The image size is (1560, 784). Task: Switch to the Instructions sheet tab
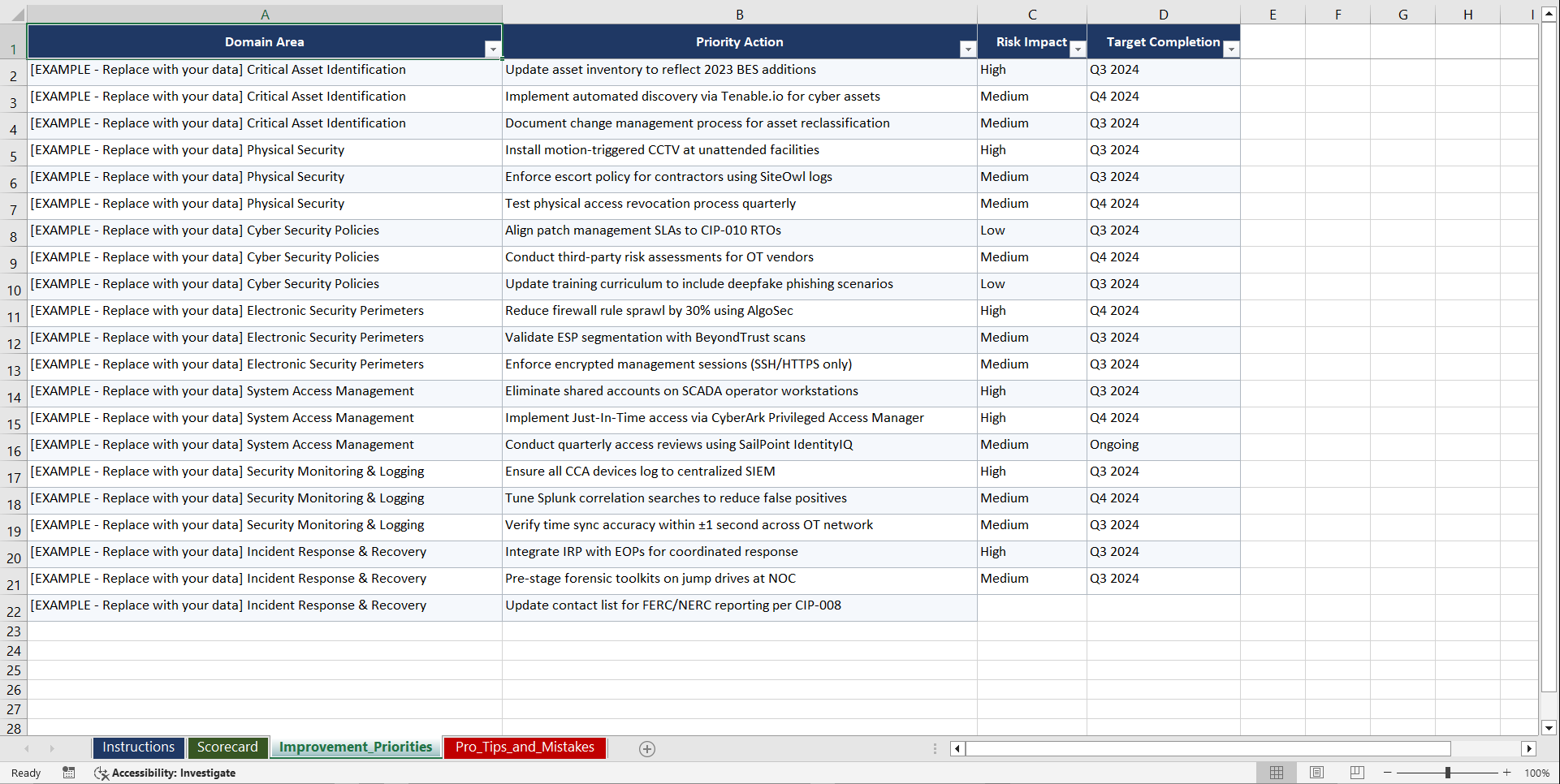point(138,747)
